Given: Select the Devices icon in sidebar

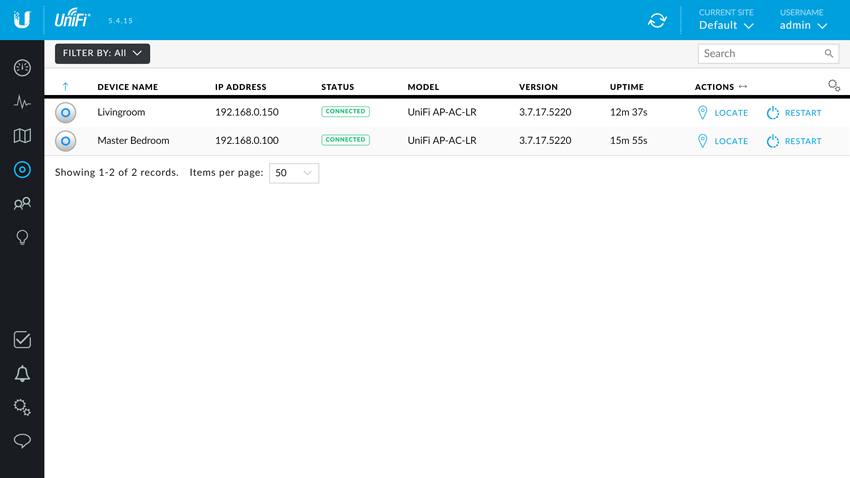Looking at the screenshot, I should (22, 170).
